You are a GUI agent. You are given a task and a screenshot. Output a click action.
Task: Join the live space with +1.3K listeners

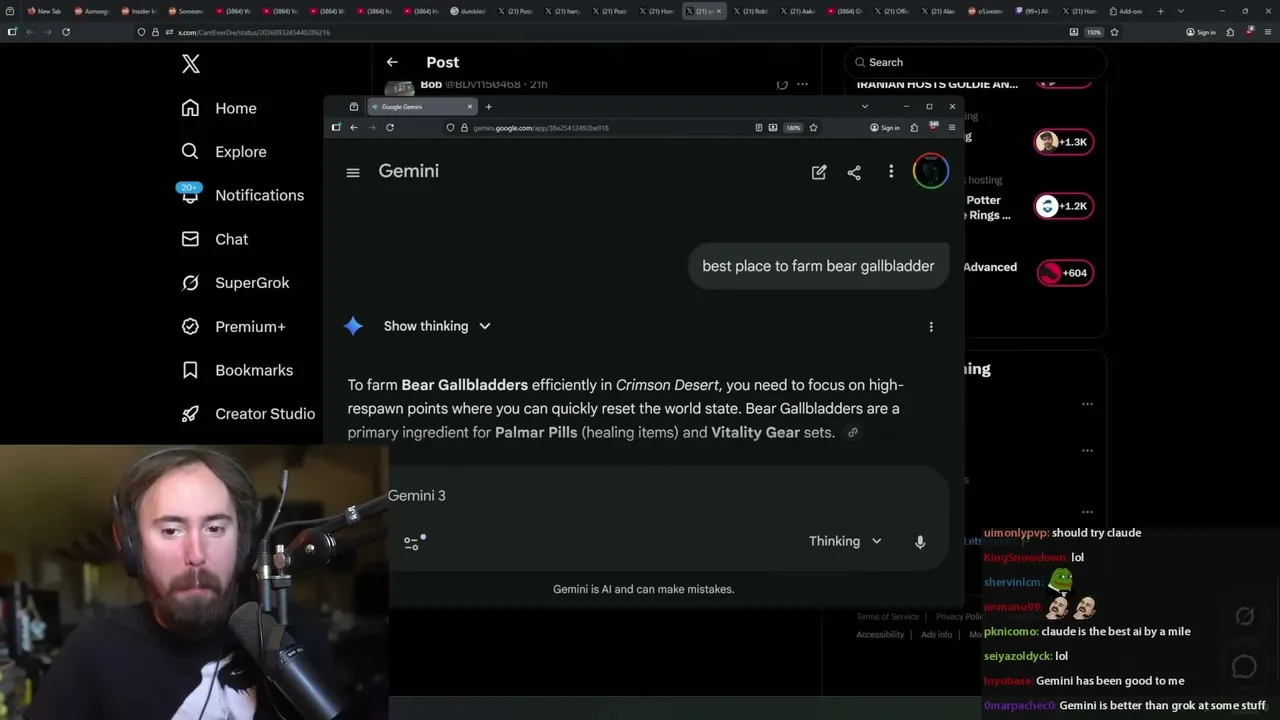(1064, 142)
